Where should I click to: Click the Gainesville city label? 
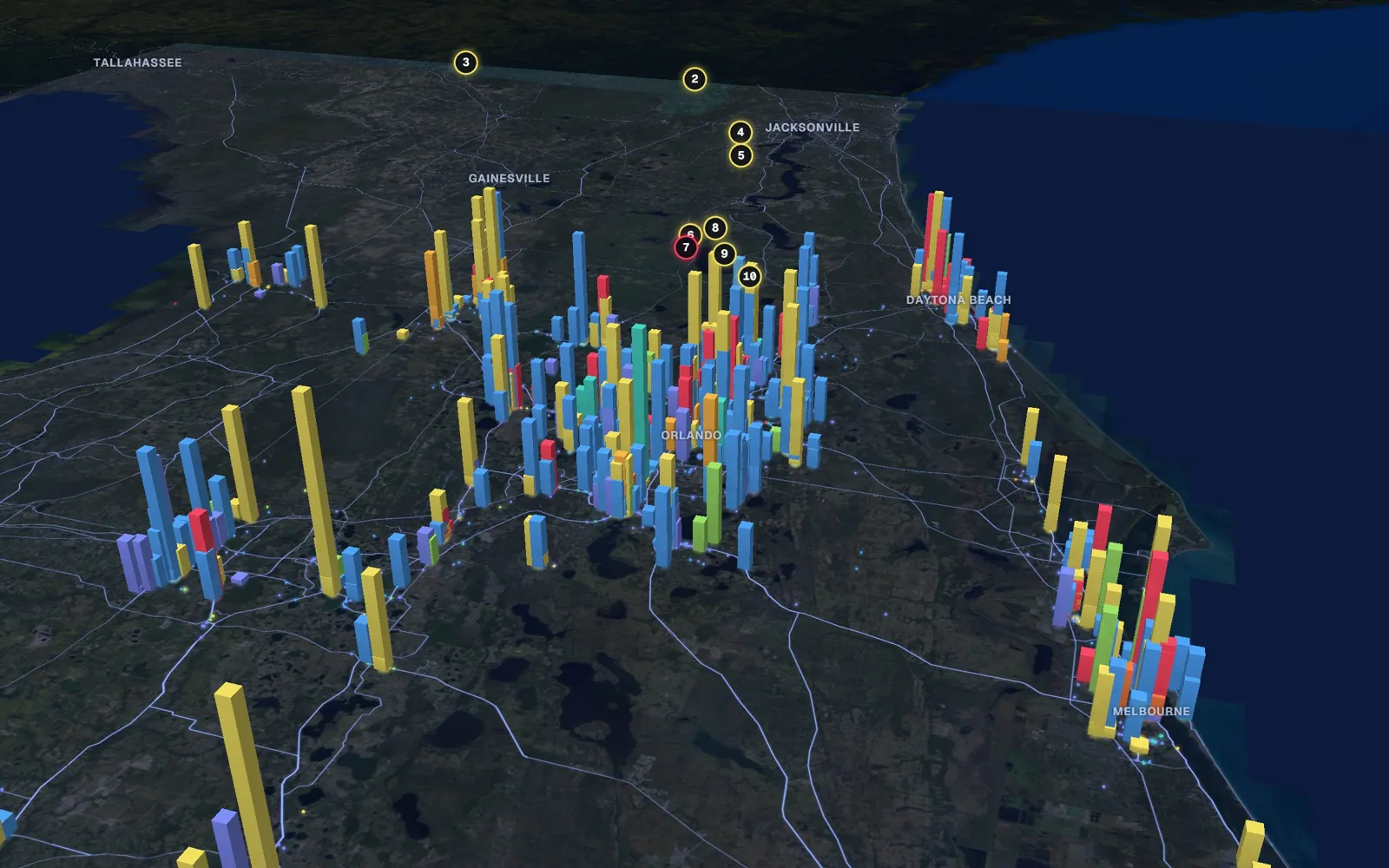click(x=510, y=178)
